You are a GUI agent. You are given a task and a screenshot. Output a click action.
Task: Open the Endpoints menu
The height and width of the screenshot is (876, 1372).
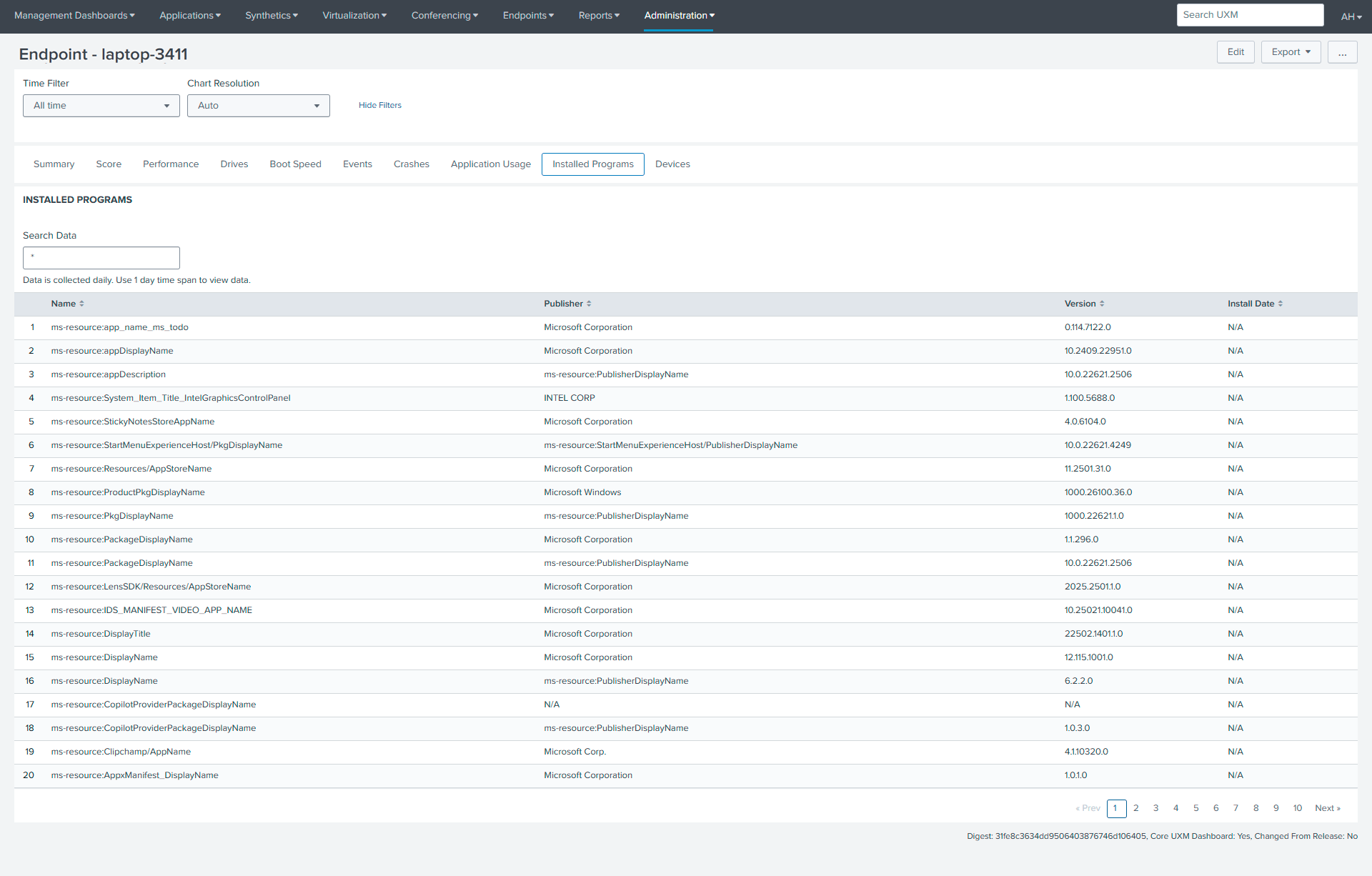pyautogui.click(x=528, y=16)
